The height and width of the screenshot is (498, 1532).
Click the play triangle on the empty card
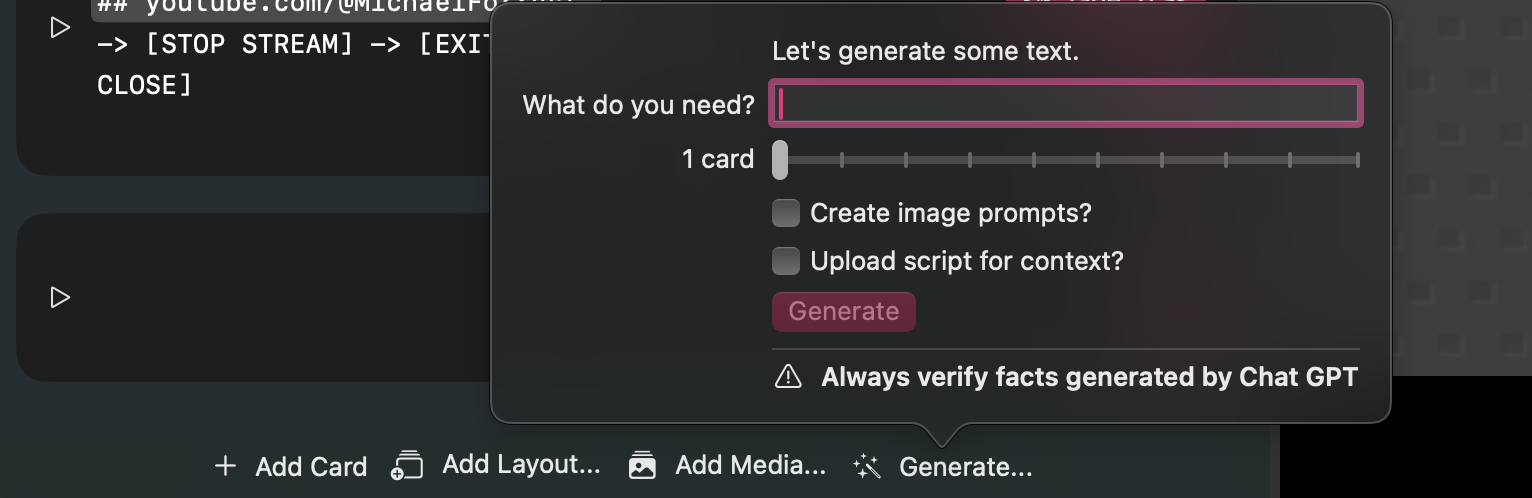click(x=60, y=297)
